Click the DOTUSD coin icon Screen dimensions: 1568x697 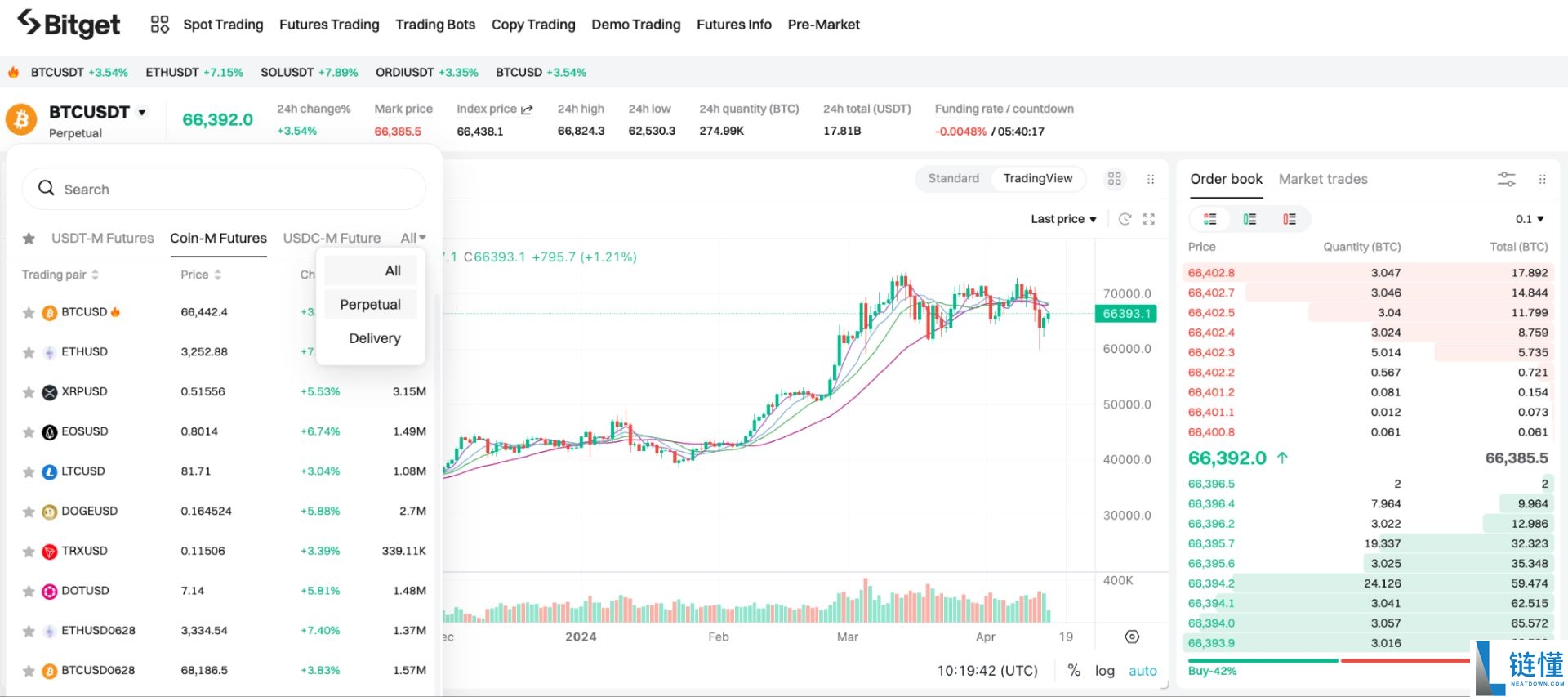pos(50,592)
